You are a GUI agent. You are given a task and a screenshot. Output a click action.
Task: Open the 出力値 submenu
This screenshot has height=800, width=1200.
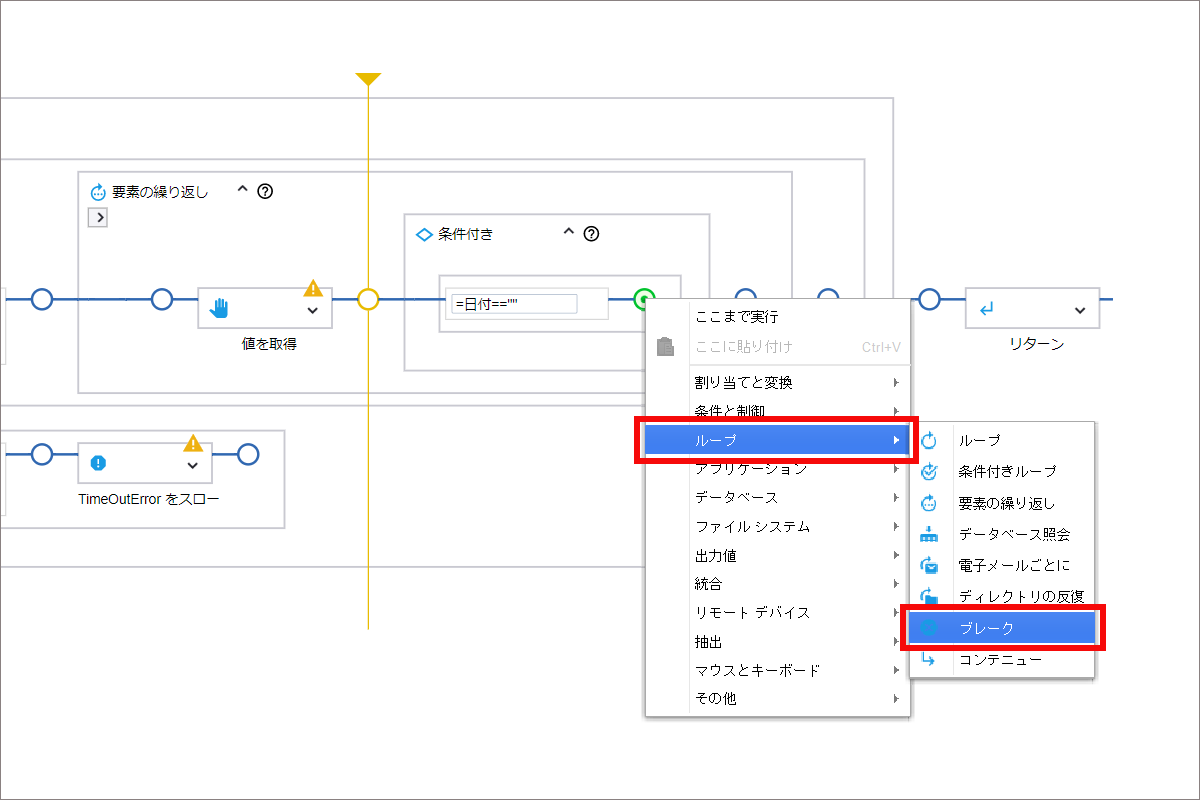point(778,555)
